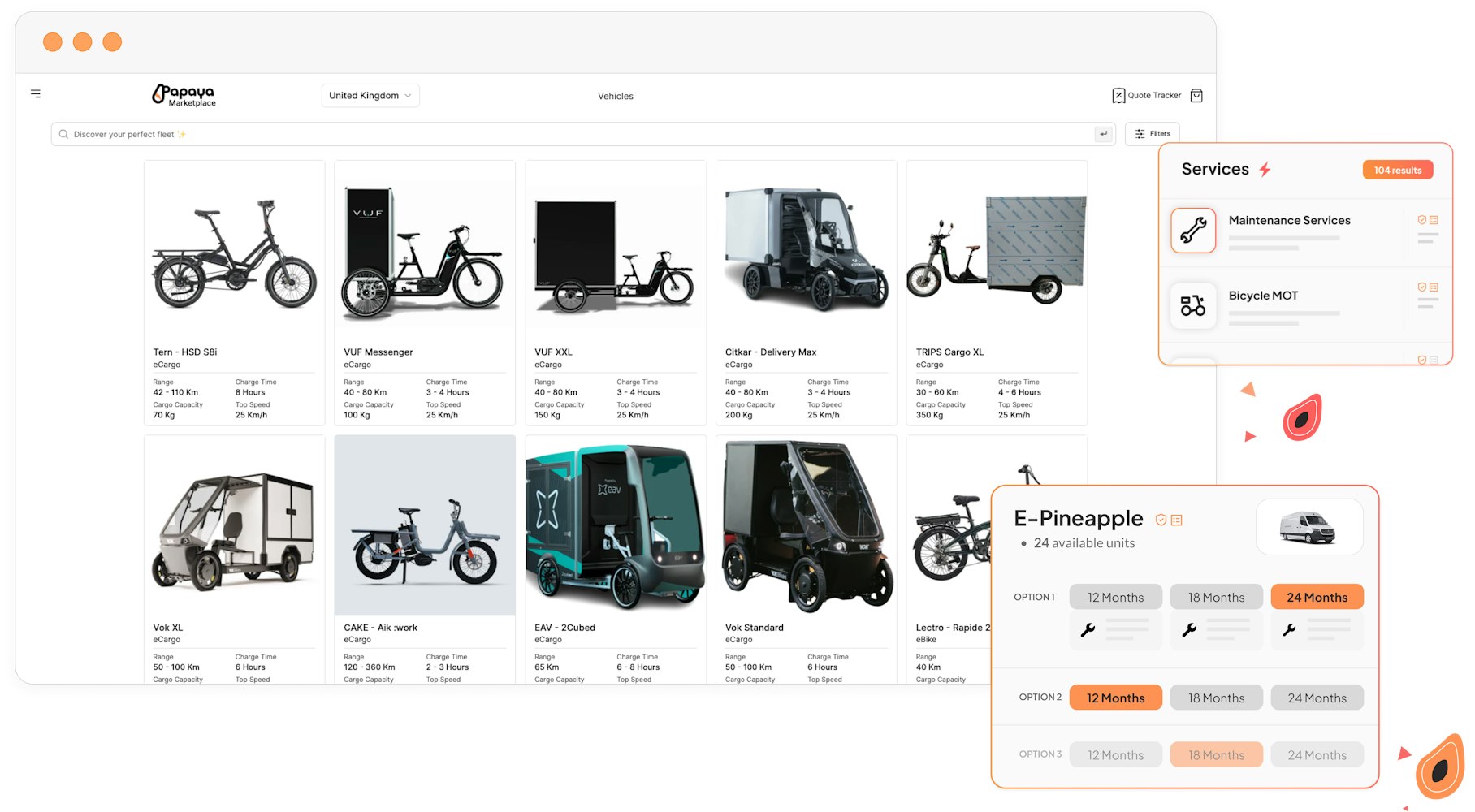This screenshot has height=812, width=1475.
Task: Open the hamburger menu icon
Action: pyautogui.click(x=36, y=93)
